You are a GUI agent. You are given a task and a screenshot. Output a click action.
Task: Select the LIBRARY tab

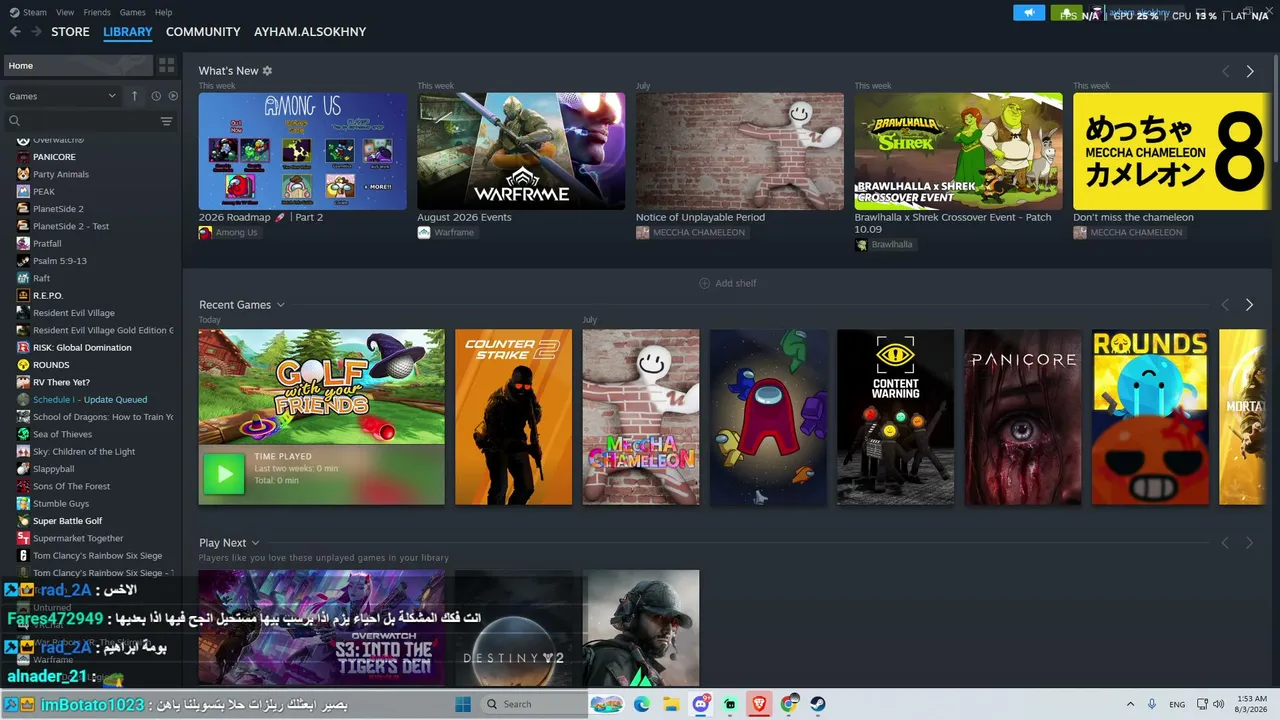coord(128,32)
